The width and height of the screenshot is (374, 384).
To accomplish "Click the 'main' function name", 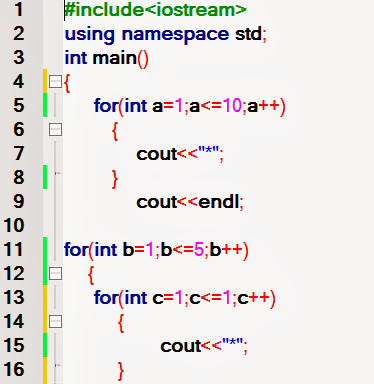I will (115, 58).
